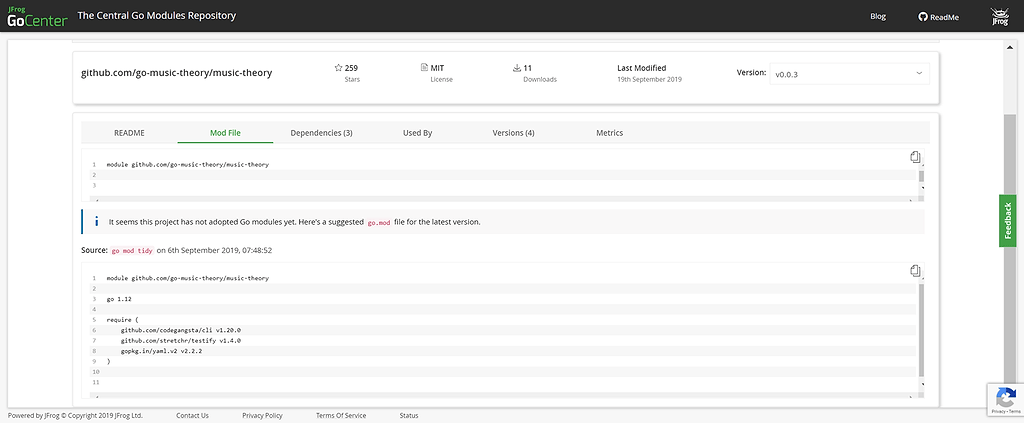Click the Last Modified date text
Viewport: 1024px width, 423px height.
coord(649,79)
